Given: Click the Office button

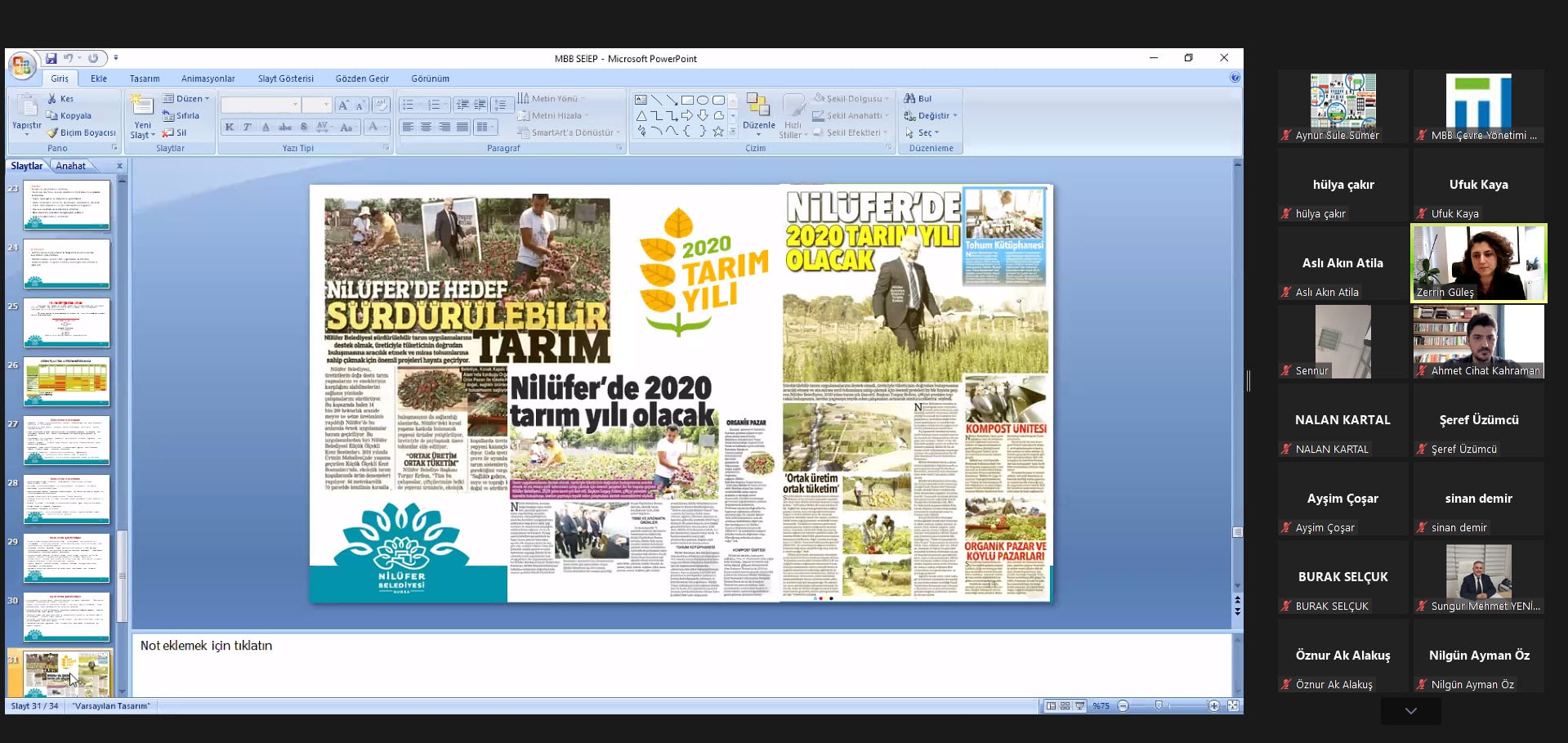Looking at the screenshot, I should [x=22, y=65].
